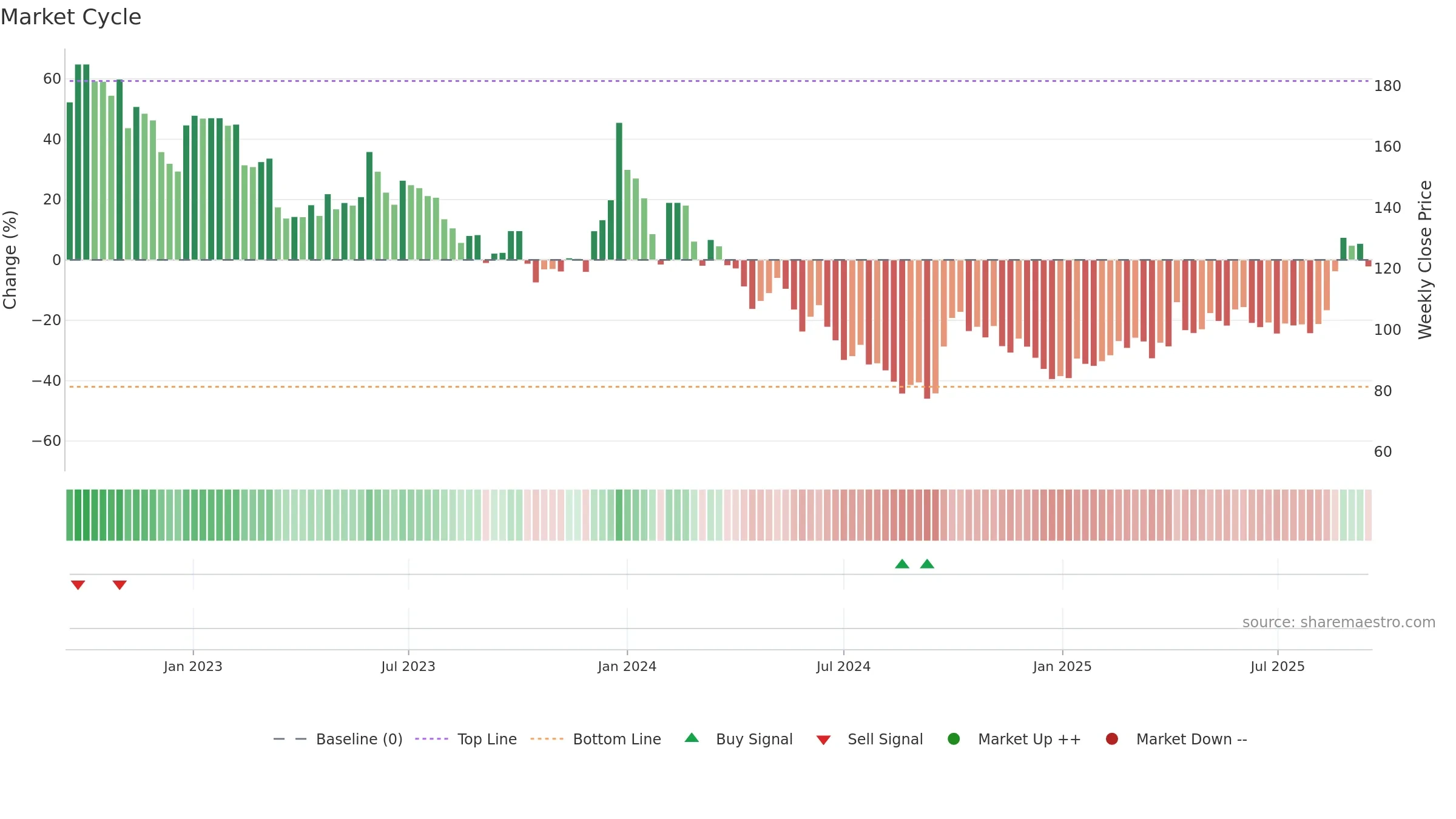Click the 80 right-axis price label

pyautogui.click(x=1383, y=391)
